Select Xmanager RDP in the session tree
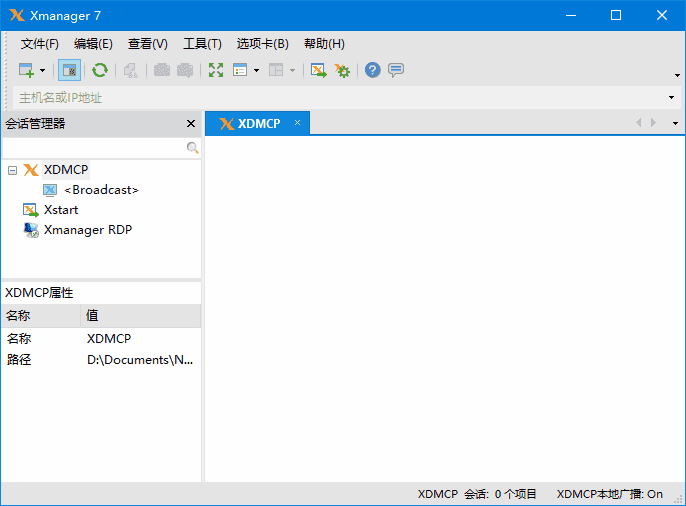 (87, 230)
